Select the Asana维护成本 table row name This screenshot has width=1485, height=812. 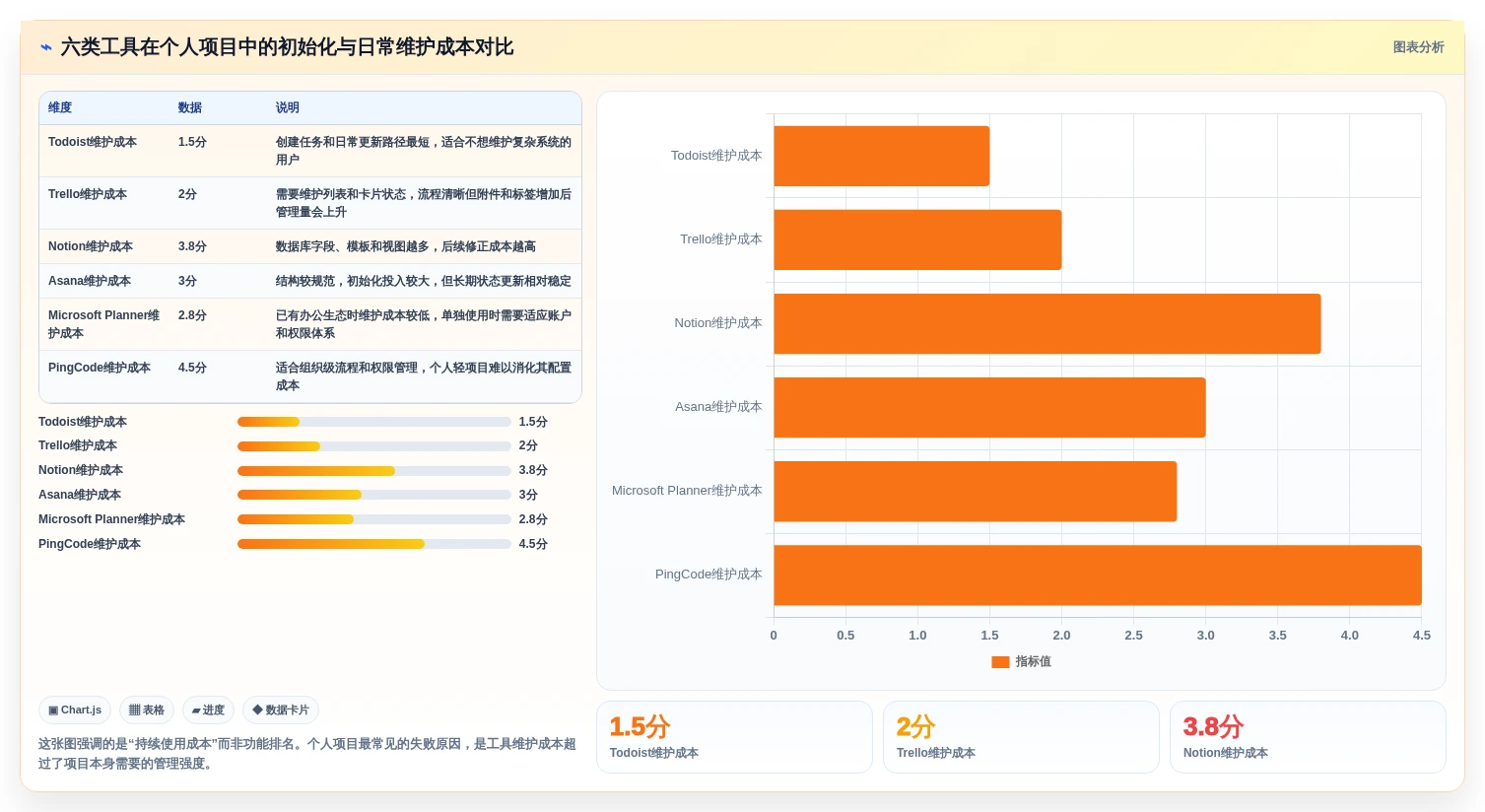[x=90, y=281]
